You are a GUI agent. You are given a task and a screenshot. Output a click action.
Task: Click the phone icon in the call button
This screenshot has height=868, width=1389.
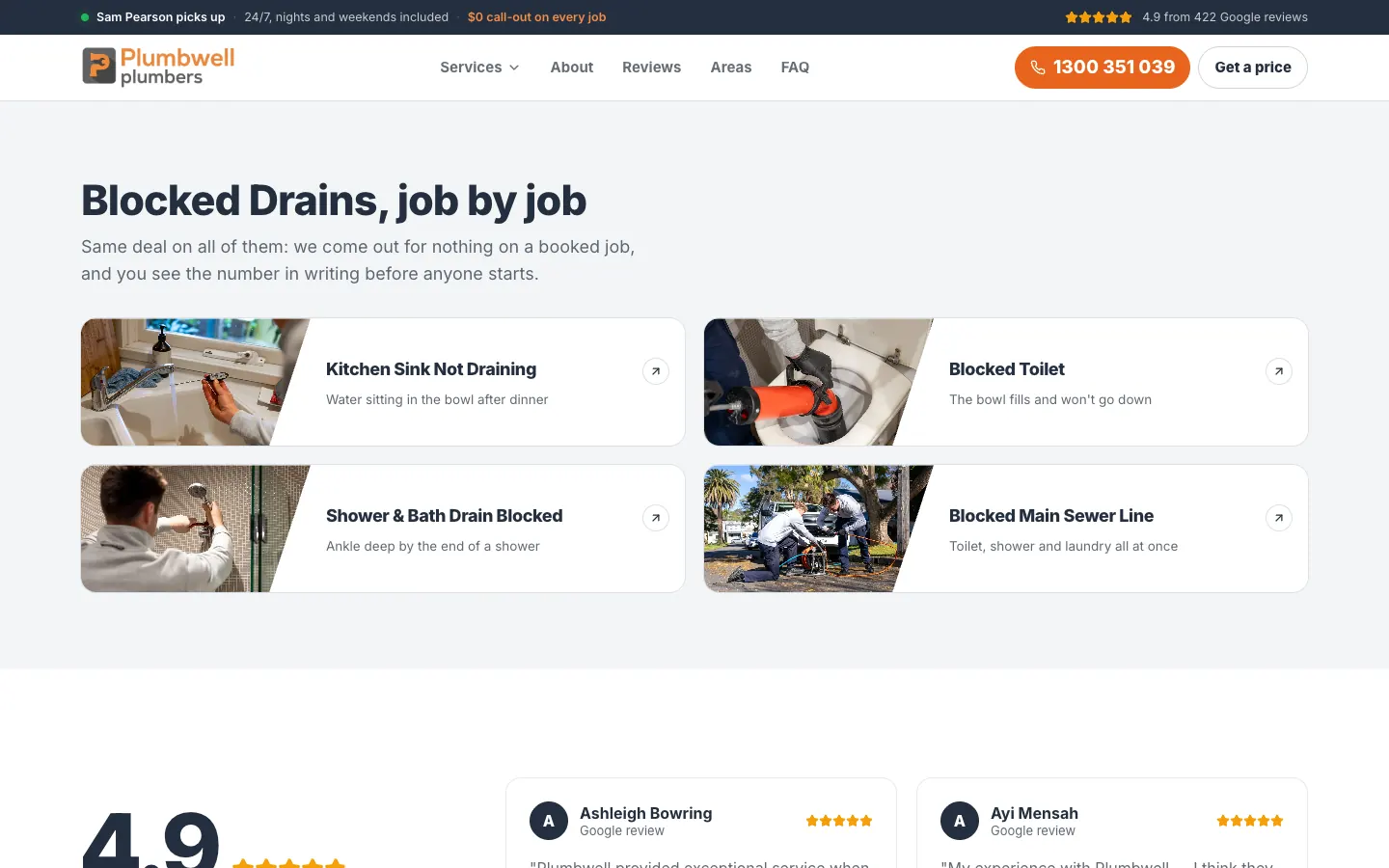pyautogui.click(x=1038, y=68)
